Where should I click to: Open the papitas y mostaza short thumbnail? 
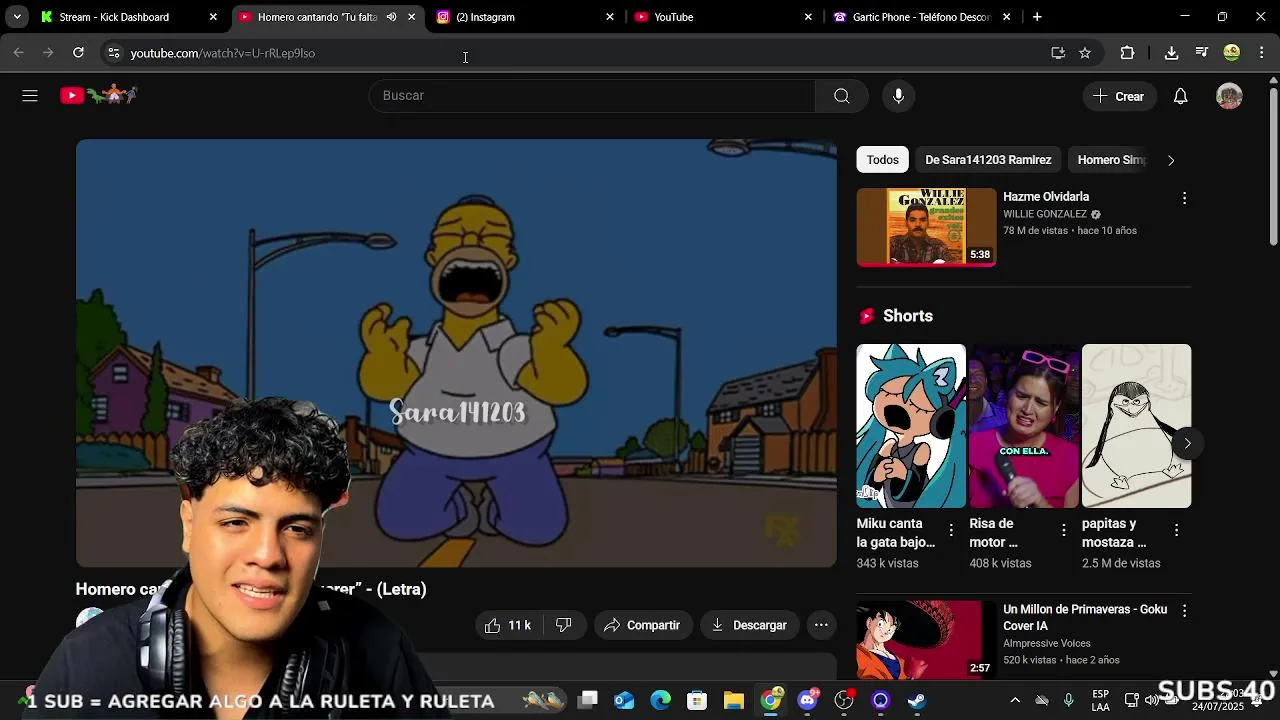tap(1136, 426)
